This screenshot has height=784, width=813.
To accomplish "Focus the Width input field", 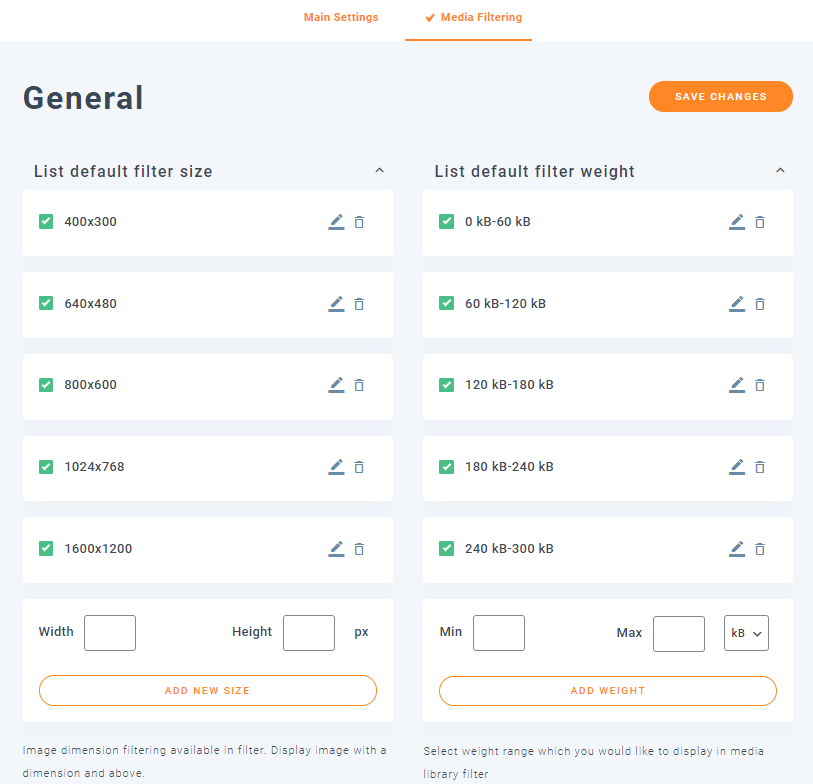I will pos(110,633).
